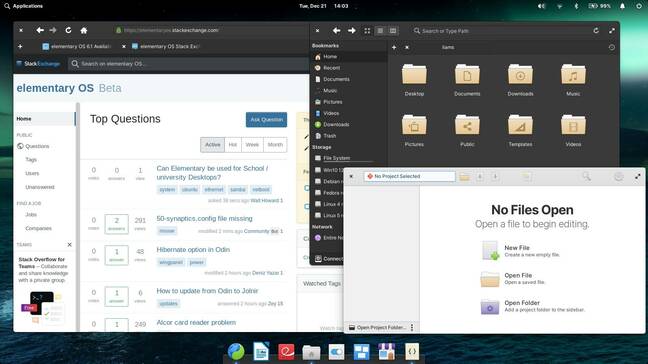Dismiss the Teams promo with X

69,245
